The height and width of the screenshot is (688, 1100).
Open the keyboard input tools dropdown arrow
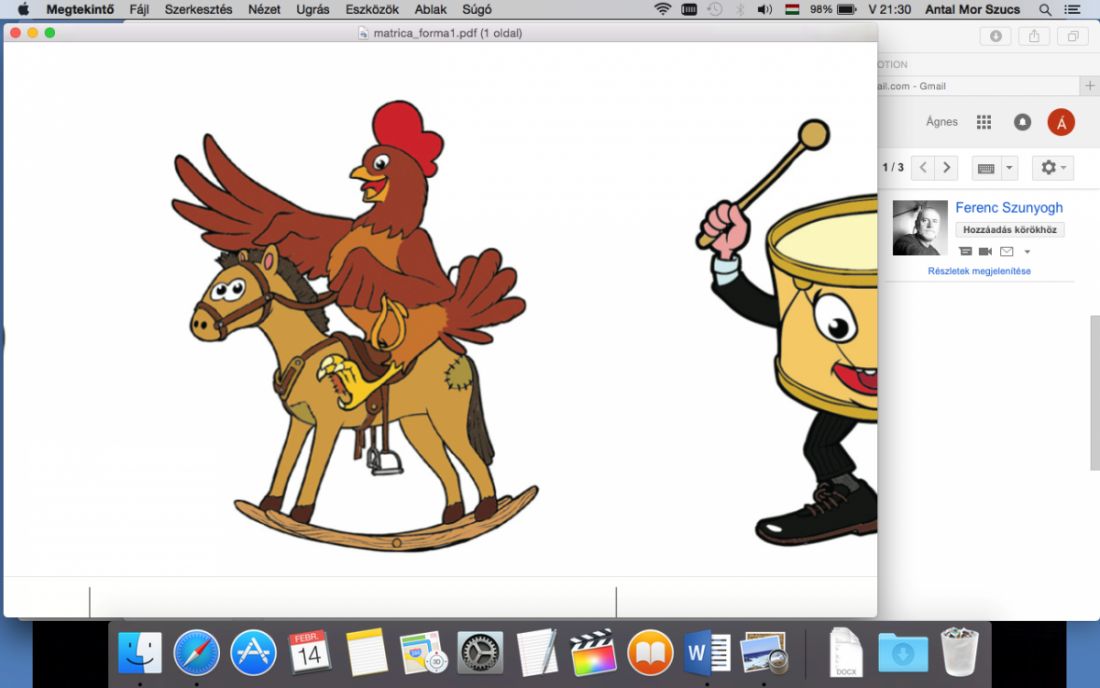coord(1009,168)
